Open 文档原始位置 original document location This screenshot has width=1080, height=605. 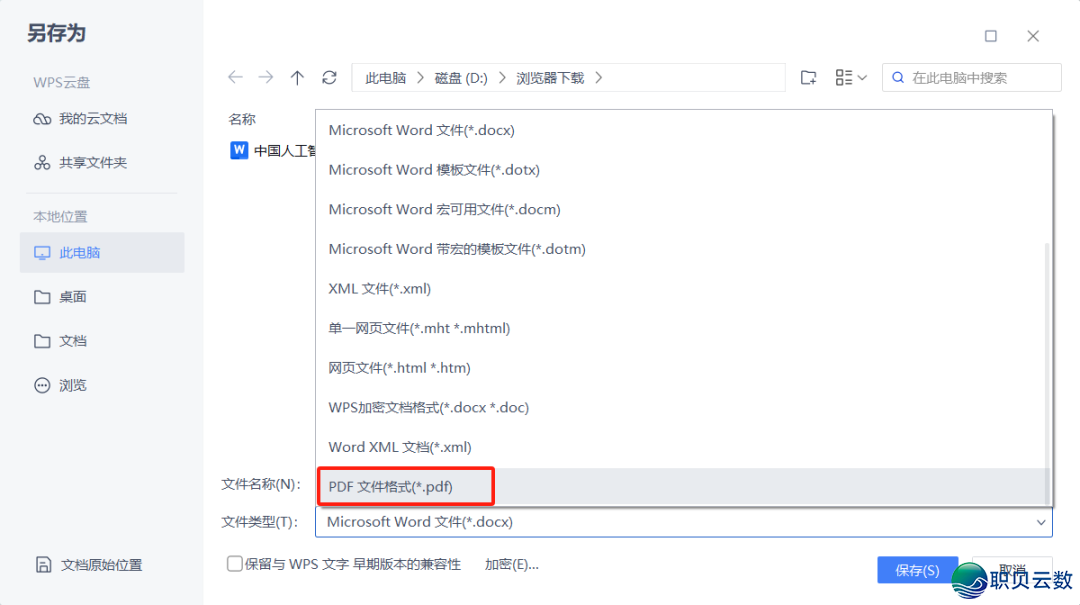click(89, 565)
